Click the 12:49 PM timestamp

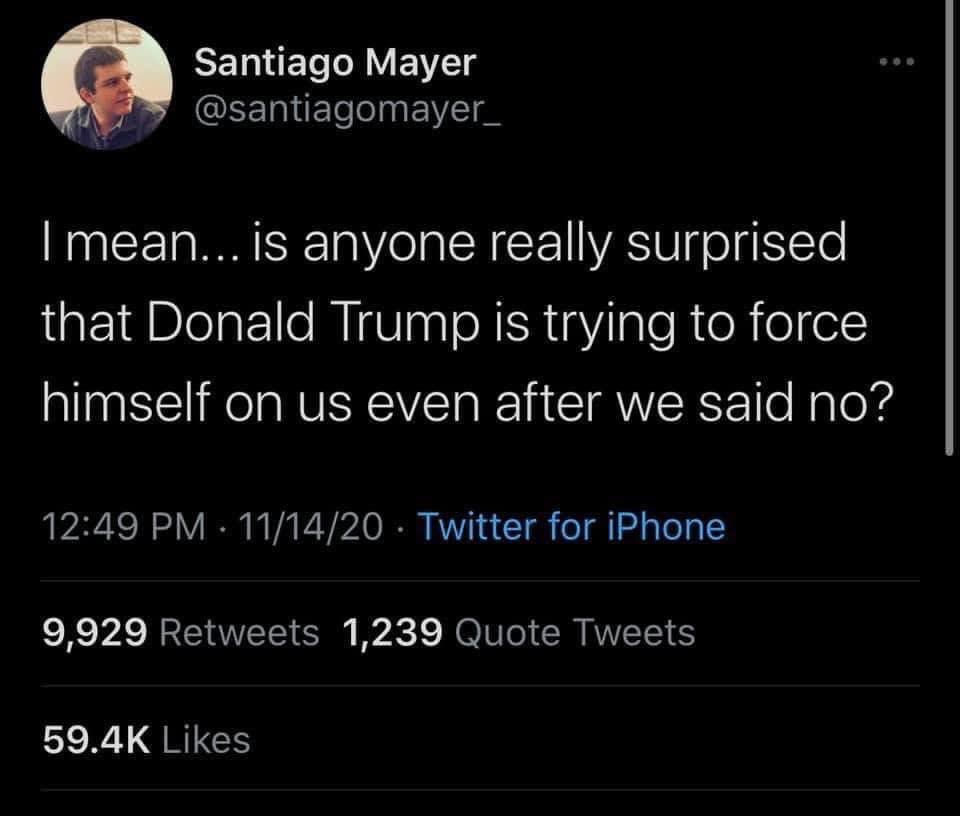(124, 526)
